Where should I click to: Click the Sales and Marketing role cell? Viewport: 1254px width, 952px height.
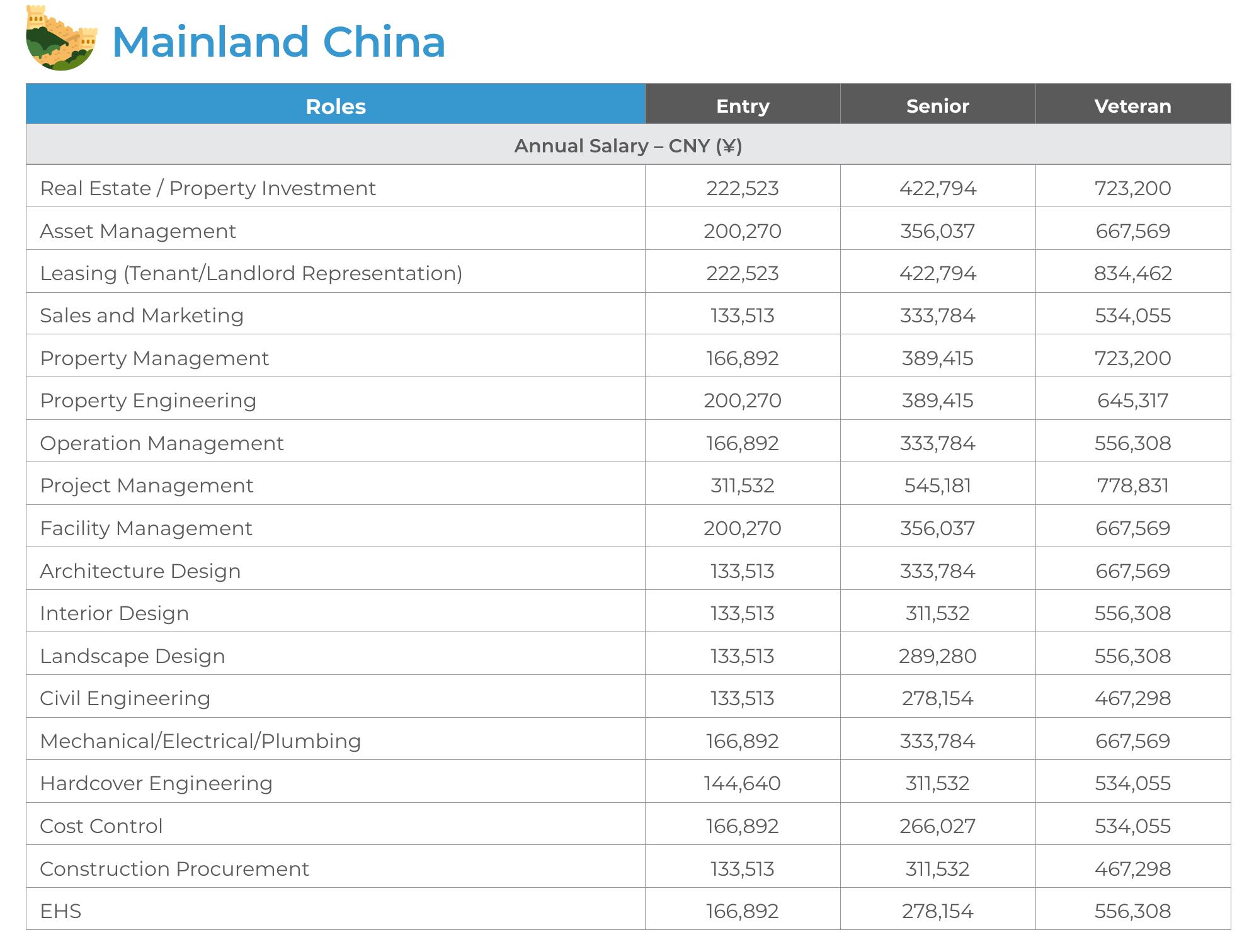coord(336,314)
